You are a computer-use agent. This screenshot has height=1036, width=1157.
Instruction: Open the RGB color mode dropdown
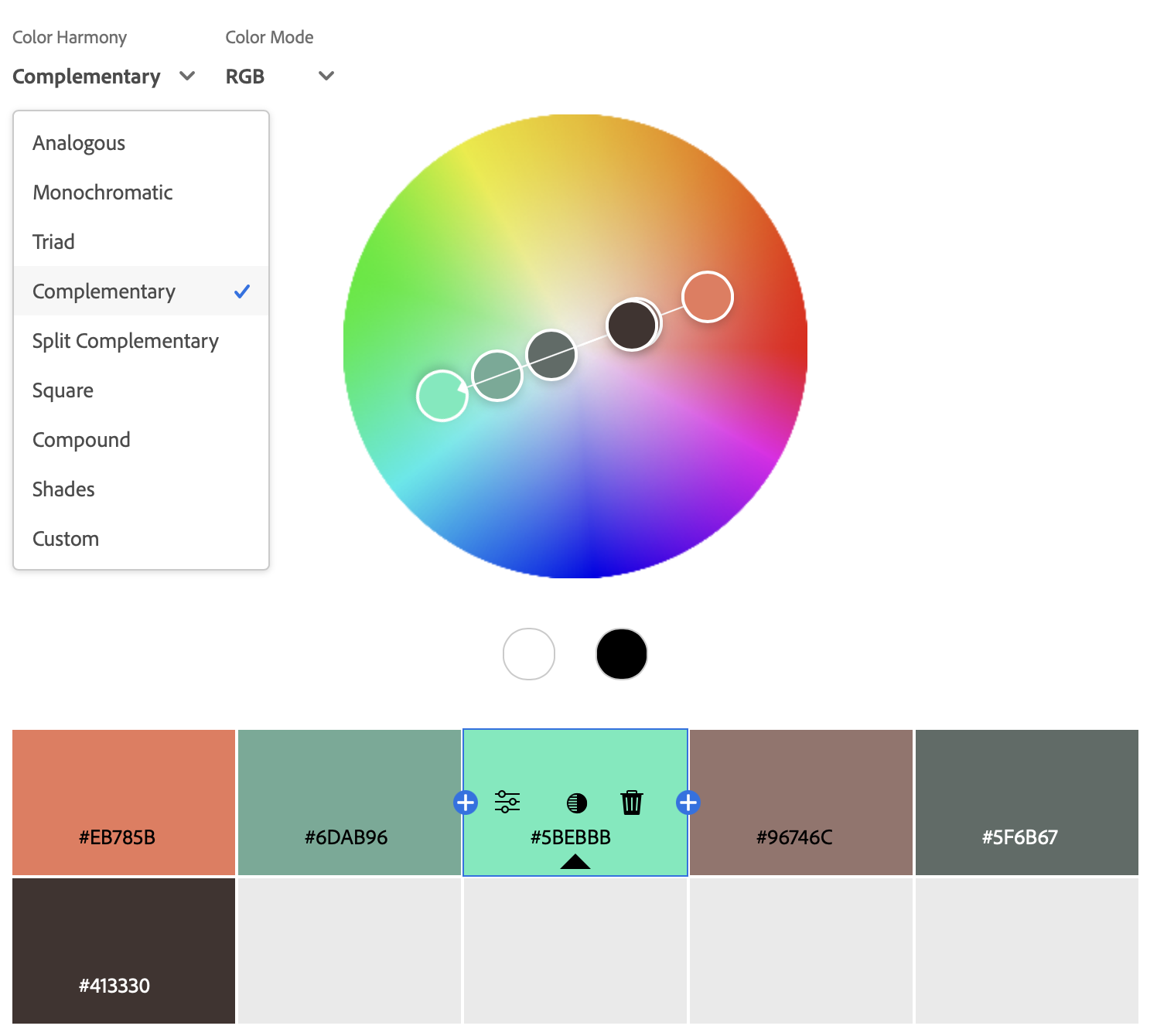(279, 77)
